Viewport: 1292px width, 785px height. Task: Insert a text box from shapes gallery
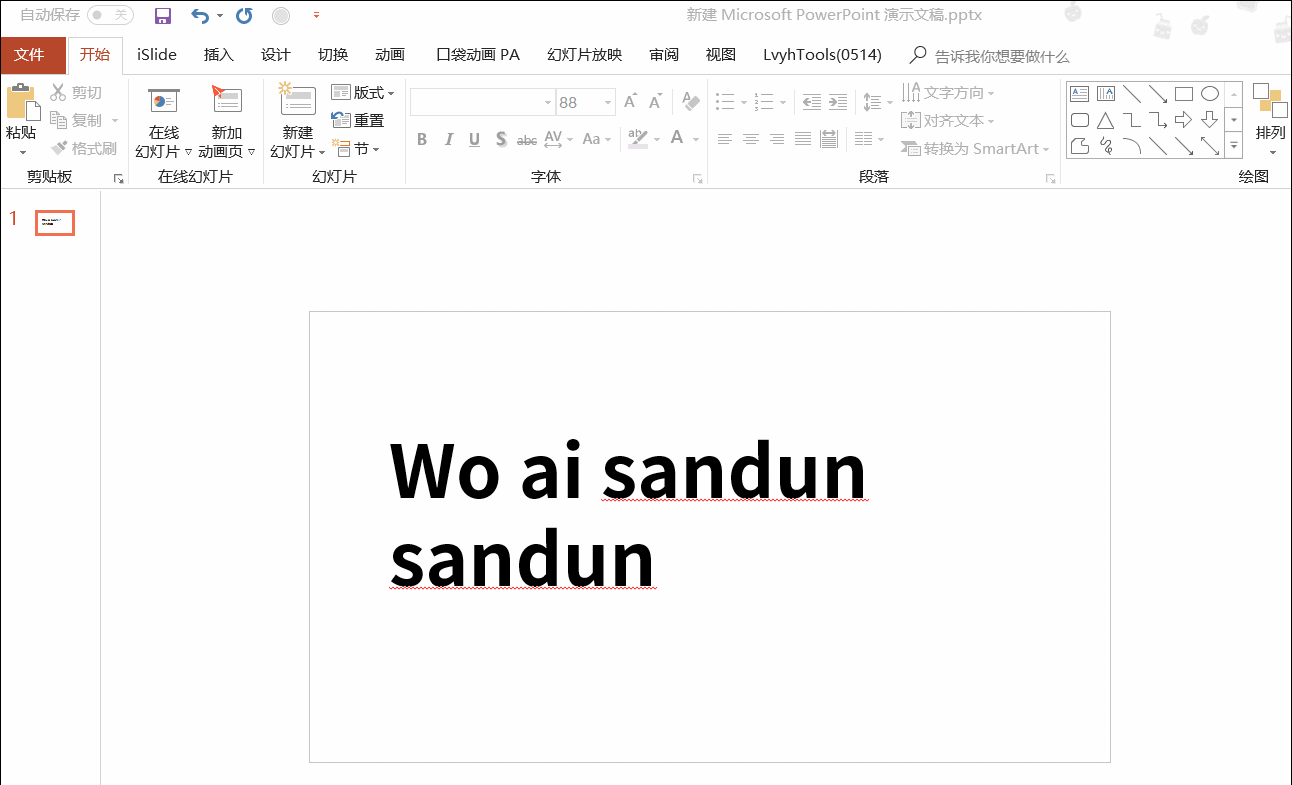[x=1080, y=94]
